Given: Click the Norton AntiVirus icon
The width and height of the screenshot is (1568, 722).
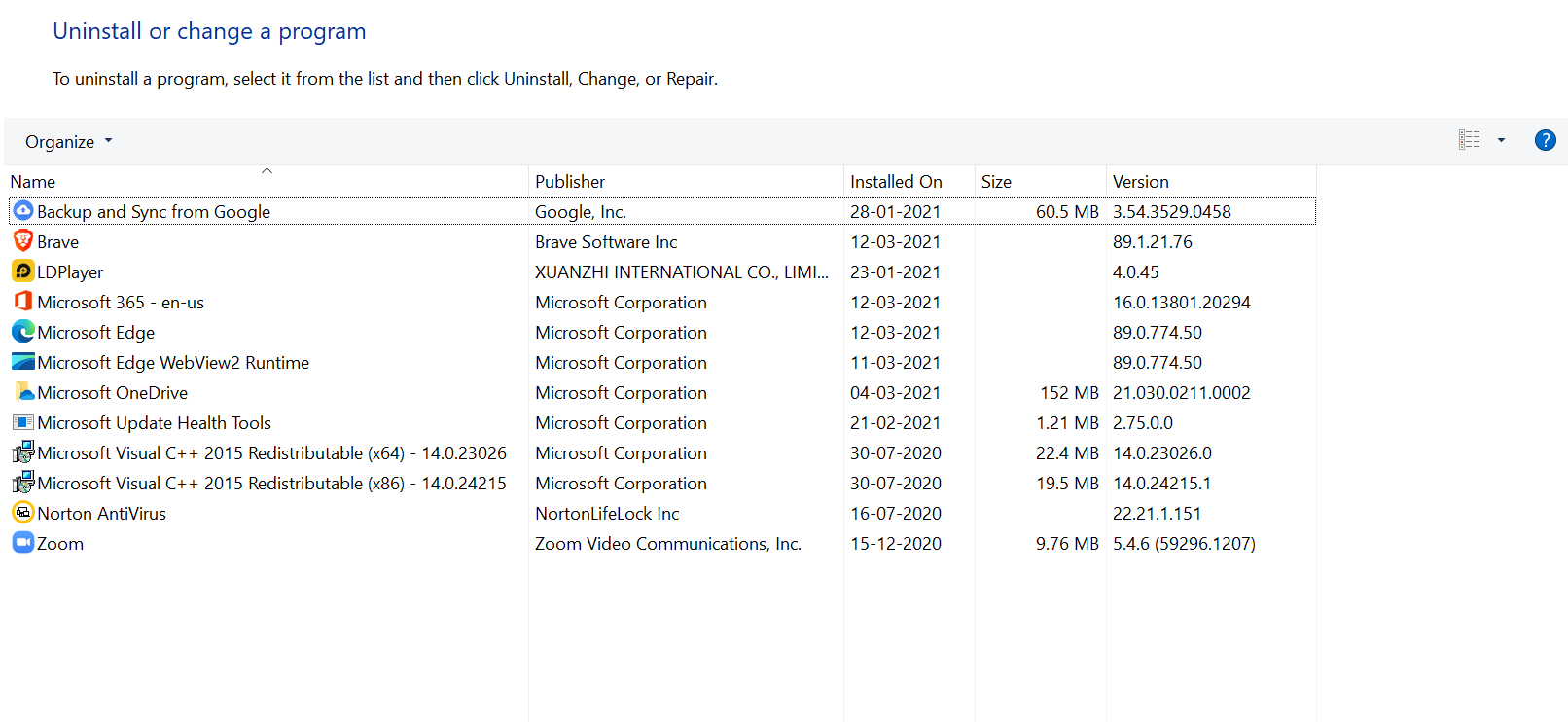Looking at the screenshot, I should point(23,513).
